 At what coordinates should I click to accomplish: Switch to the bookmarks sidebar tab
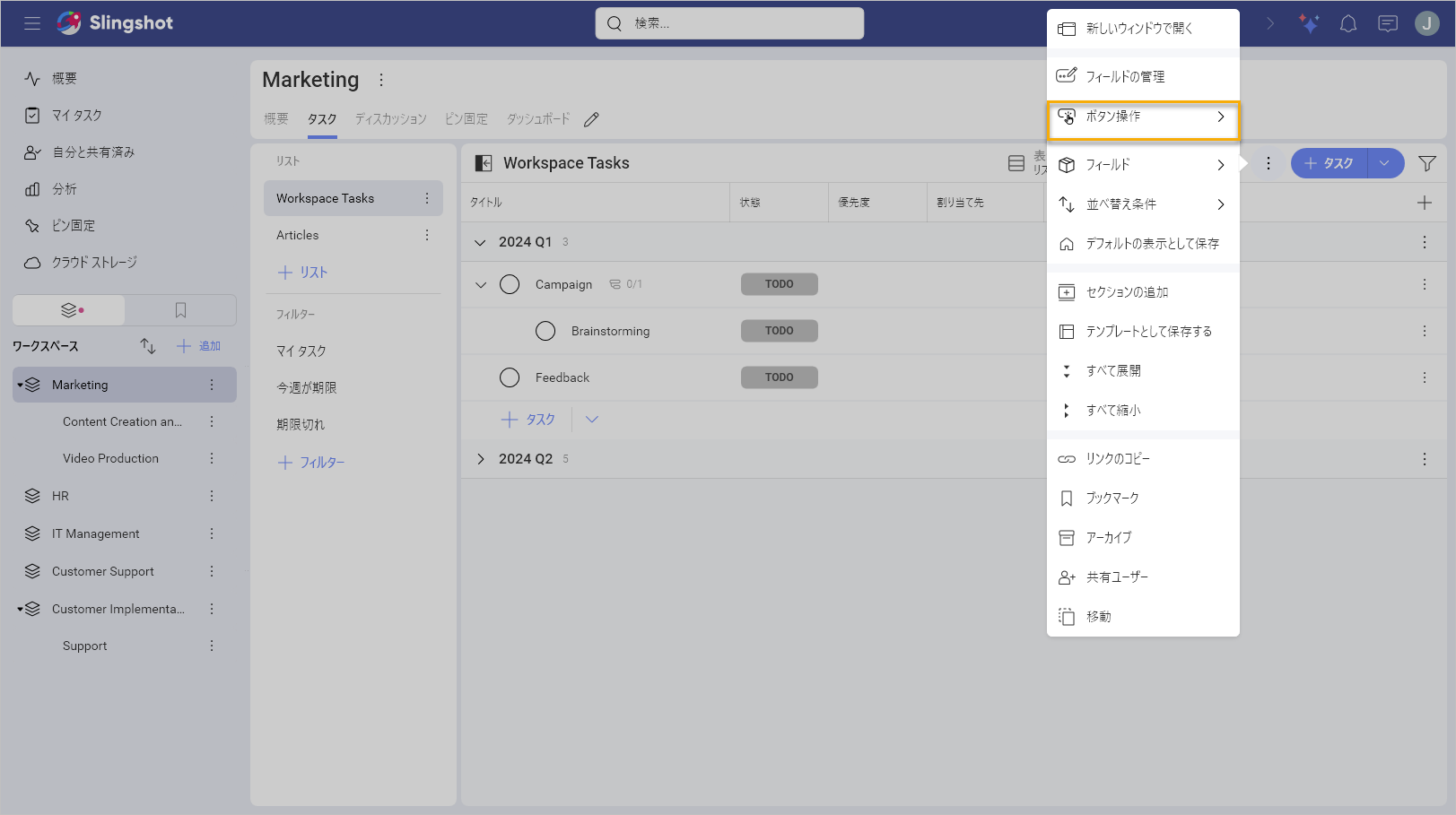point(180,310)
